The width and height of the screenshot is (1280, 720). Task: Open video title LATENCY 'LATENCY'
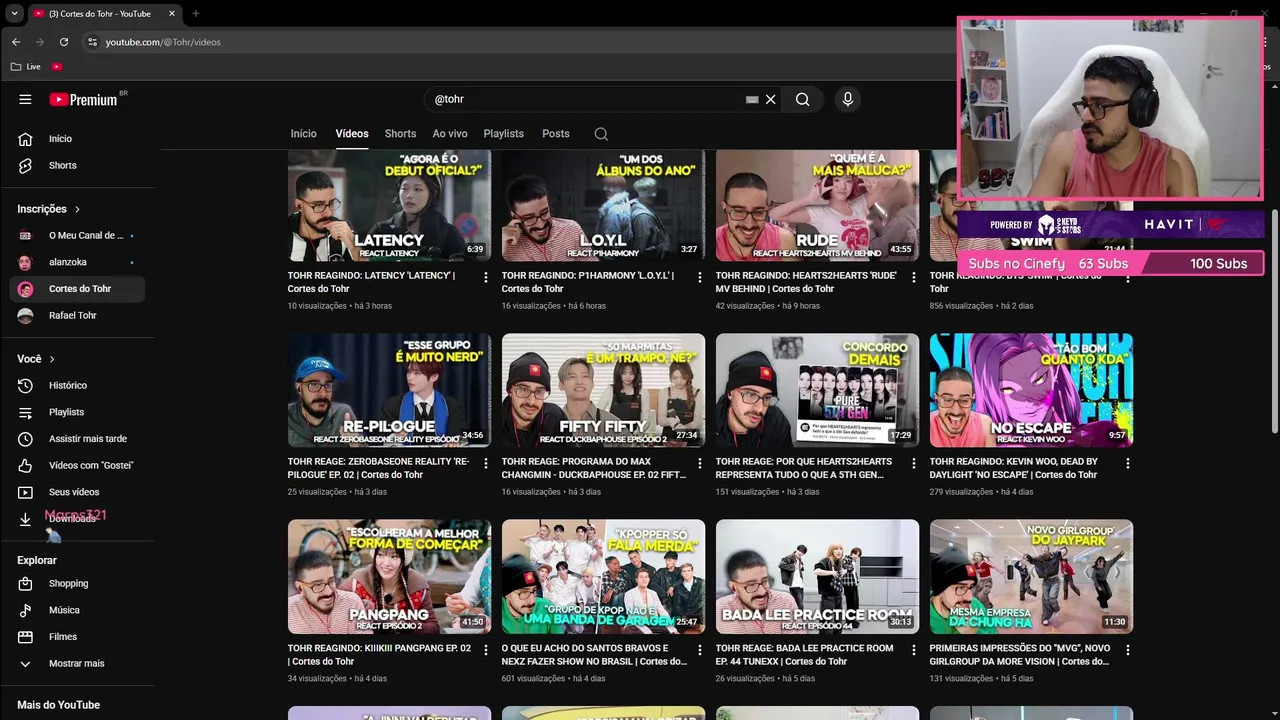371,282
